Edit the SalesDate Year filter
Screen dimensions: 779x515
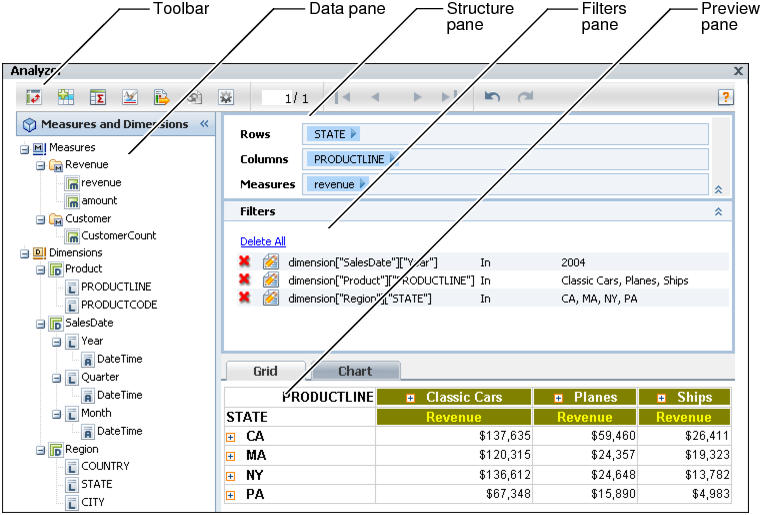tap(271, 262)
